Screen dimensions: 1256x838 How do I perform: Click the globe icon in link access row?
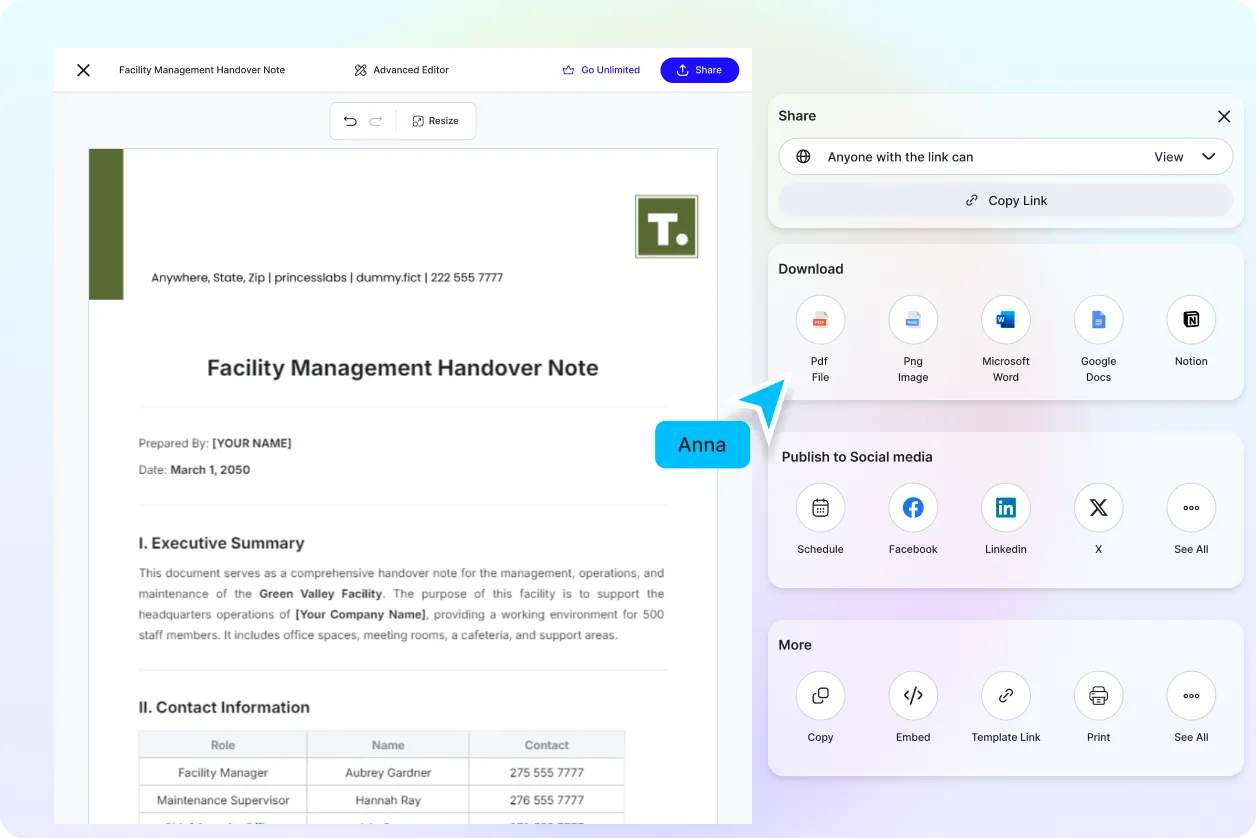(803, 157)
